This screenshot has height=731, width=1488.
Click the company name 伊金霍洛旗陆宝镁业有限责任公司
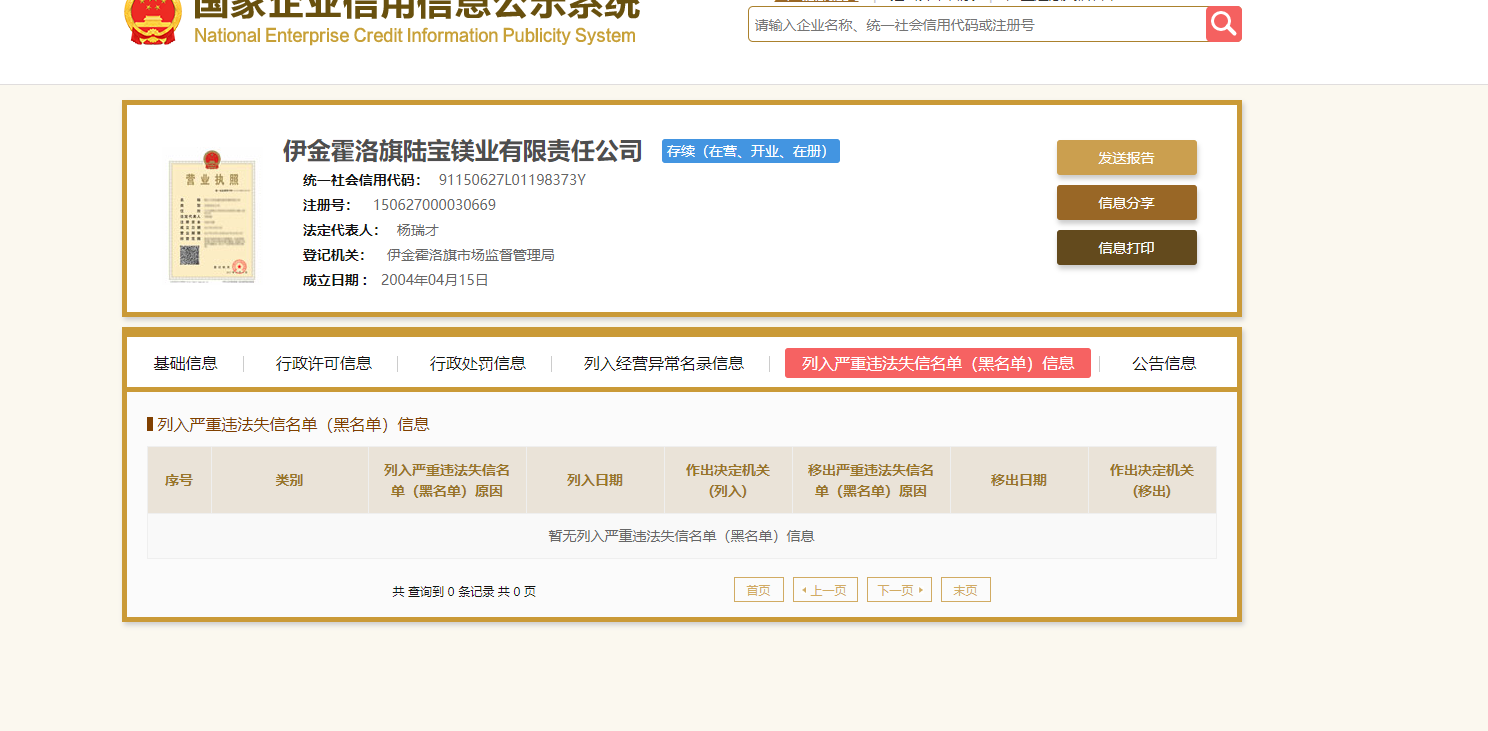tap(463, 151)
